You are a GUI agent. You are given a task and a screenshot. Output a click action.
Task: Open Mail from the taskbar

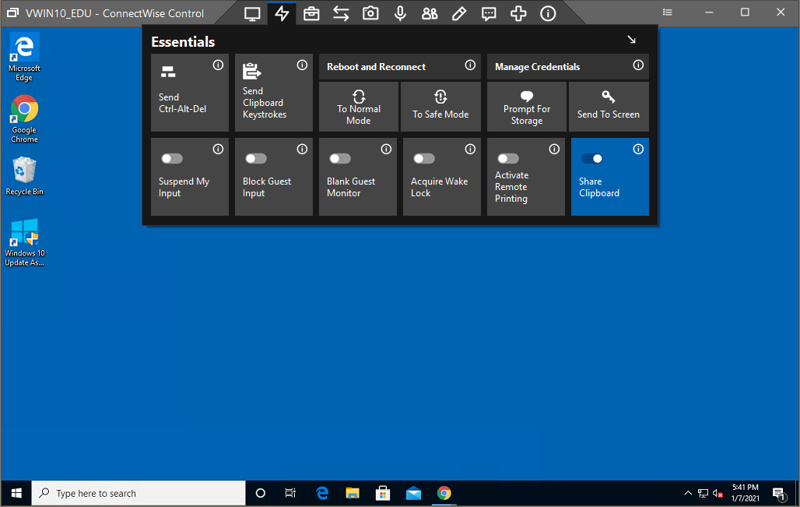pyautogui.click(x=413, y=493)
